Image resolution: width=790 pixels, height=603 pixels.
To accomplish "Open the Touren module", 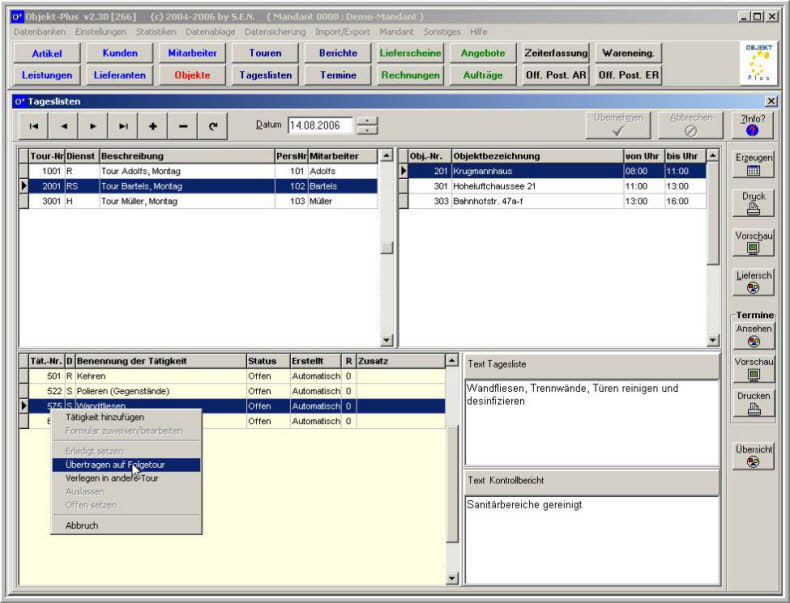I will point(265,53).
